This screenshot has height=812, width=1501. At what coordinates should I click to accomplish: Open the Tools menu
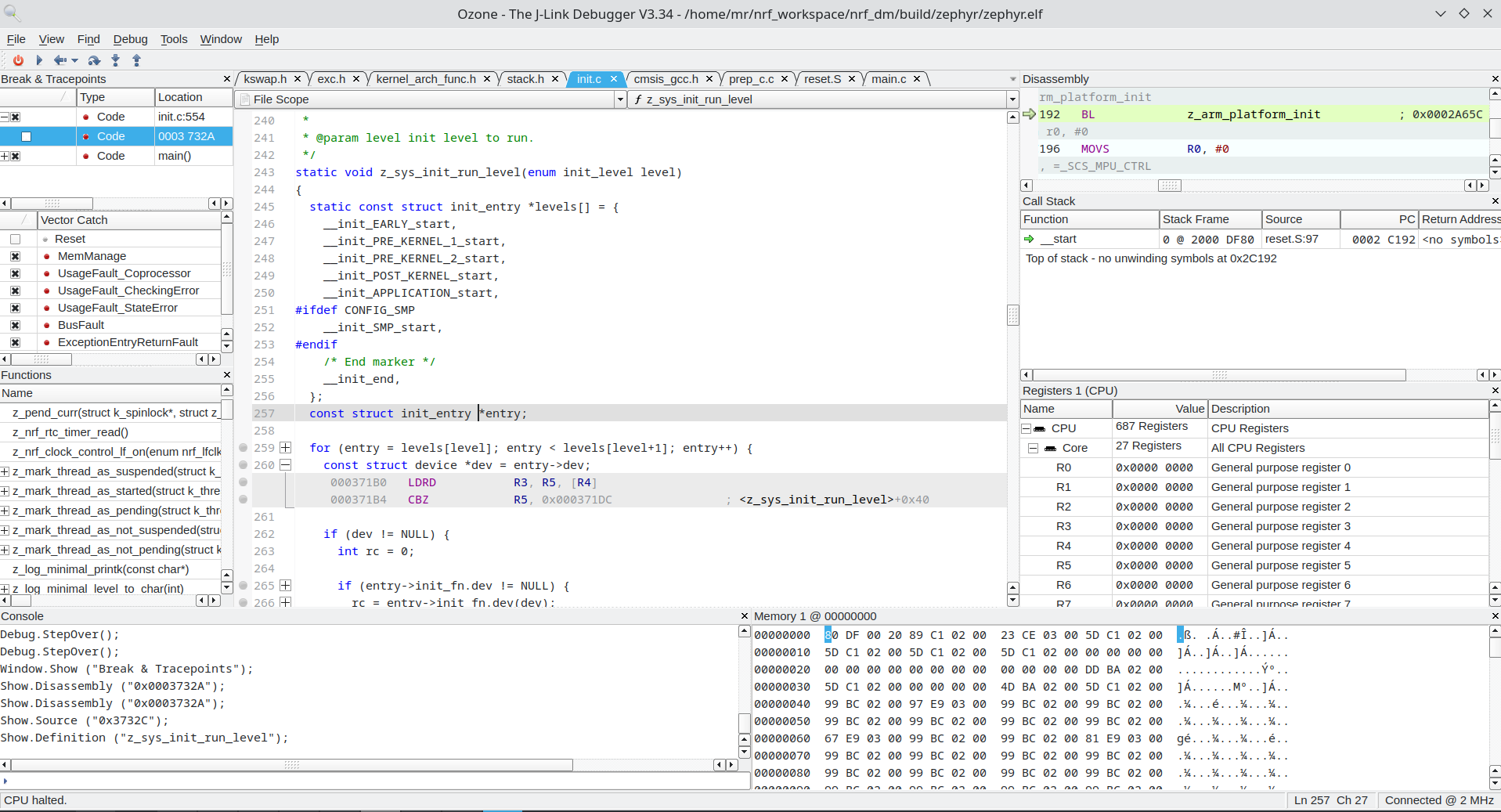174,39
